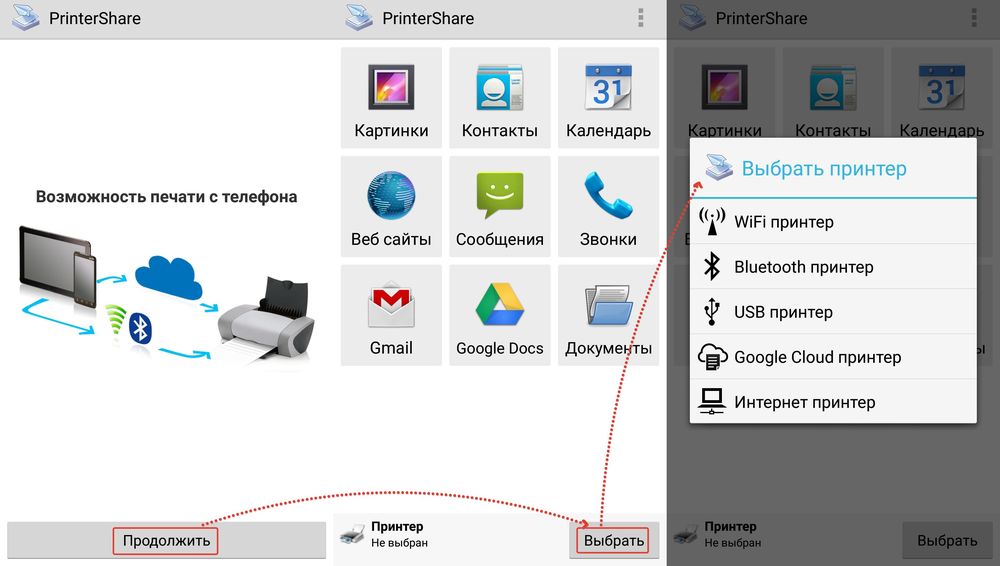Open the Документы (Documents) folder tile
Image resolution: width=1000 pixels, height=566 pixels.
pos(608,314)
